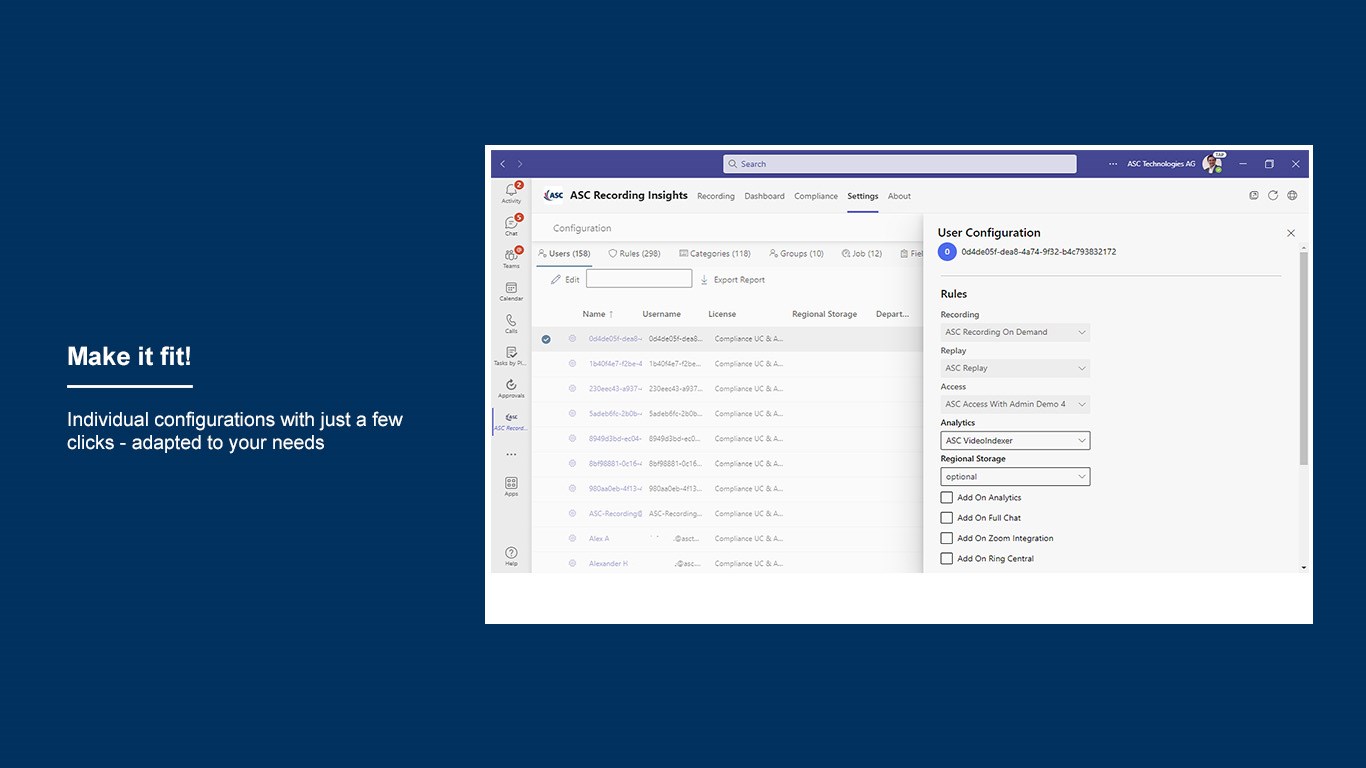Open the About tab
This screenshot has height=768, width=1366.
(x=899, y=196)
